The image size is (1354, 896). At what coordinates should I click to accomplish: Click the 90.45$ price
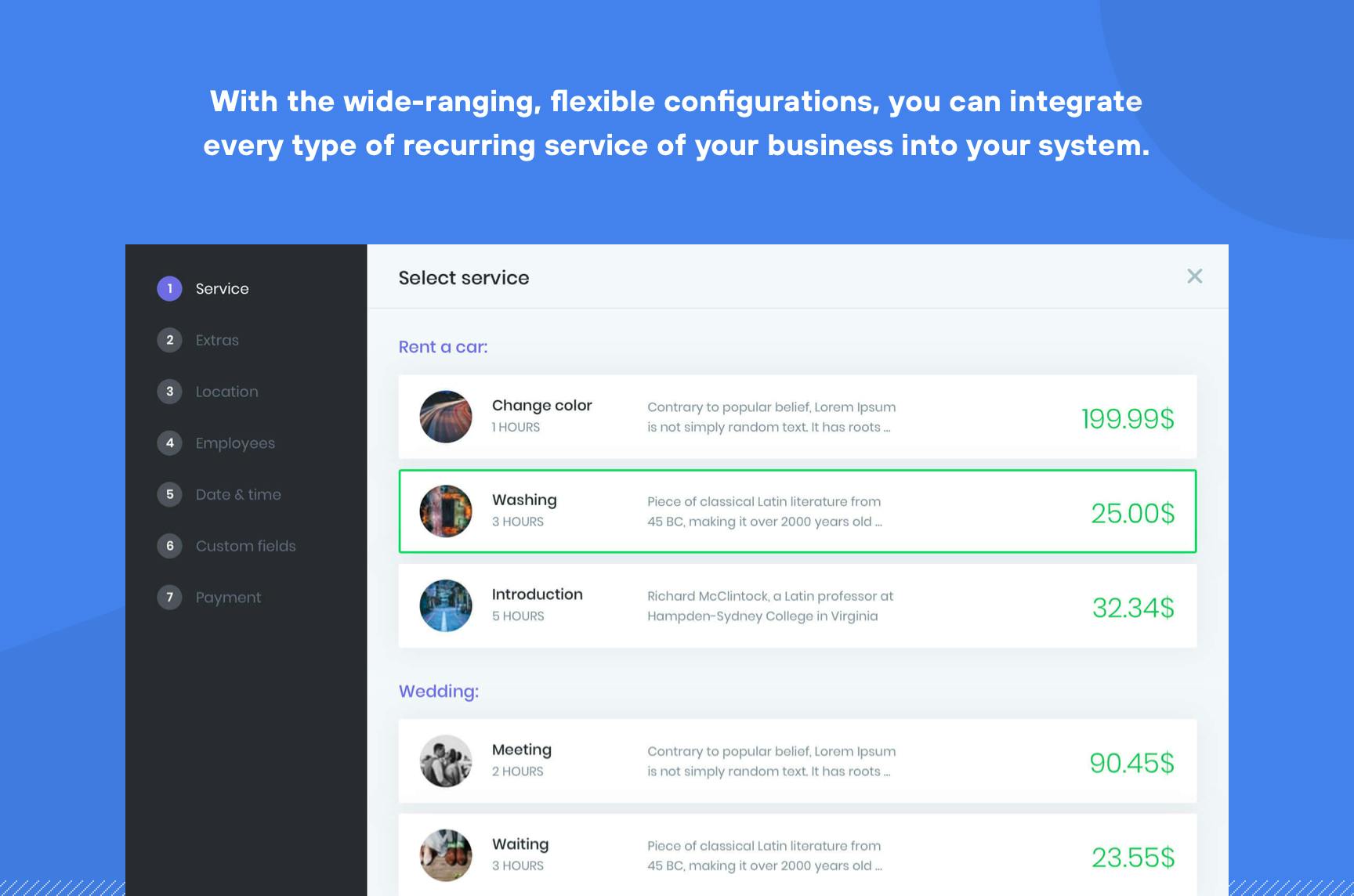[1131, 763]
